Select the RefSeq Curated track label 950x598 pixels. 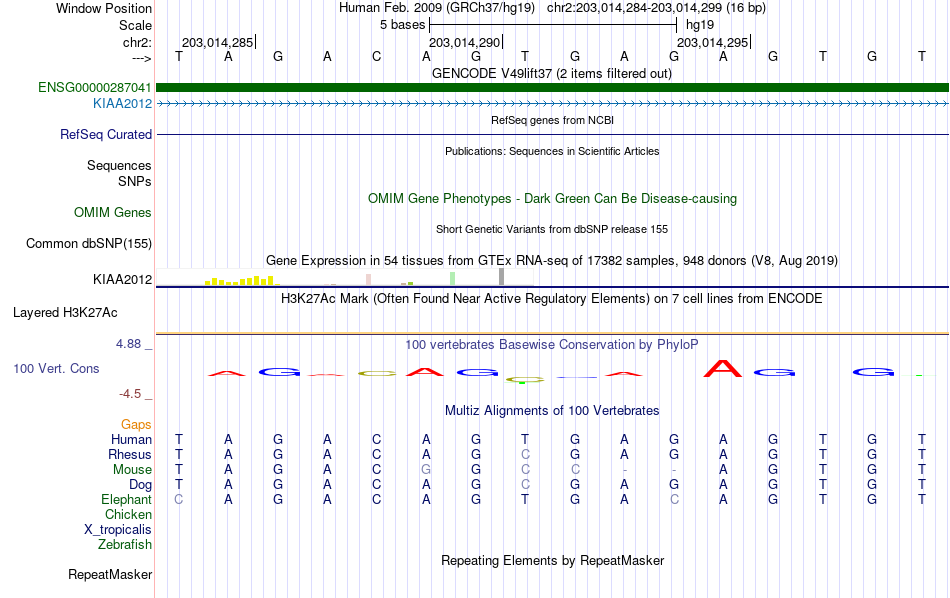pos(106,135)
